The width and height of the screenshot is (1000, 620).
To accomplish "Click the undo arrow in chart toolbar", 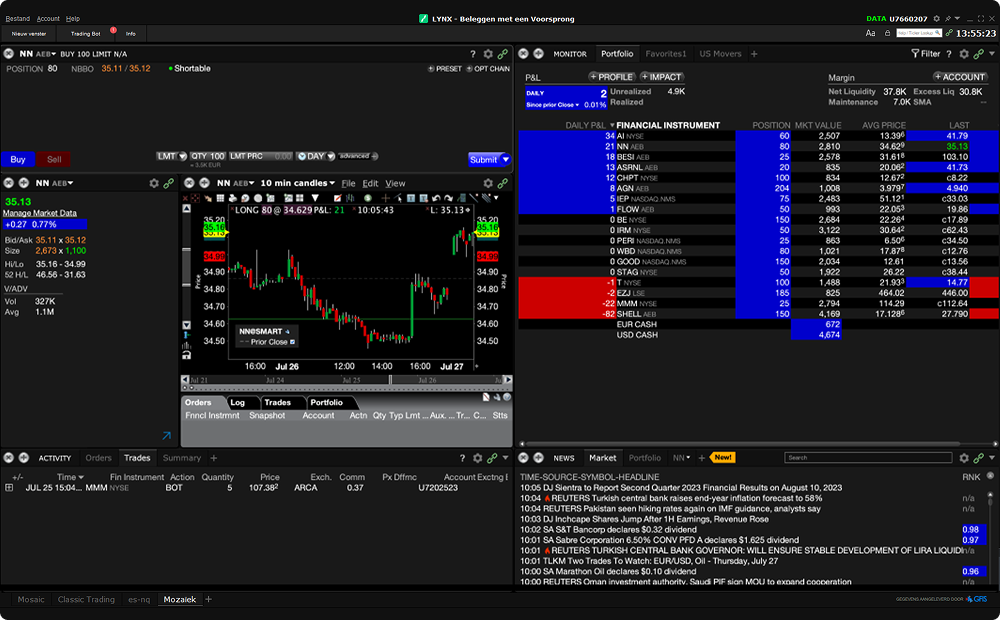I will (x=436, y=198).
